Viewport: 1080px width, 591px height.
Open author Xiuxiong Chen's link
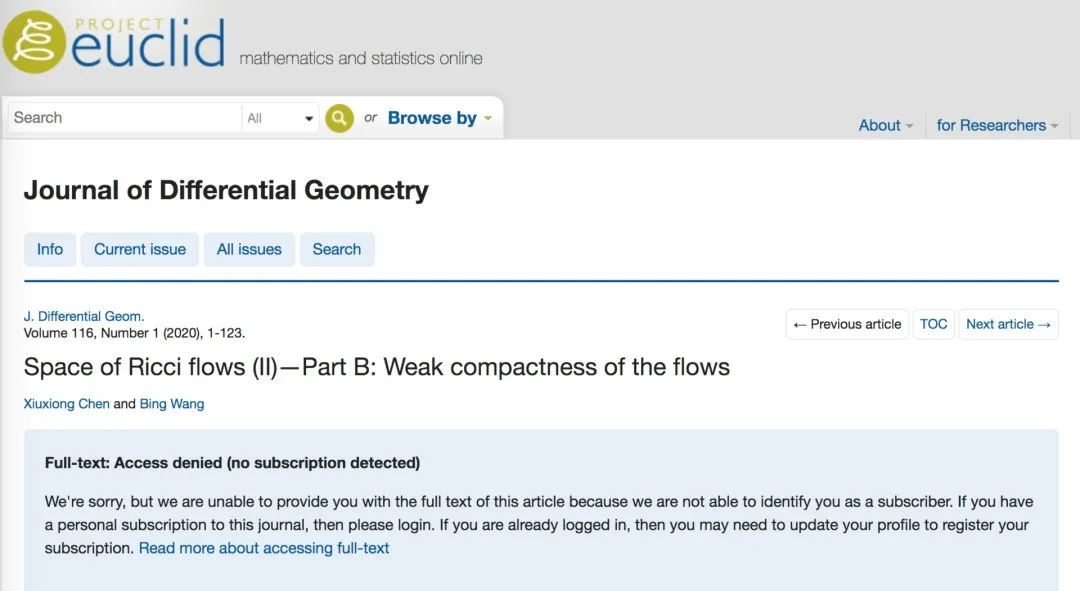coord(66,404)
